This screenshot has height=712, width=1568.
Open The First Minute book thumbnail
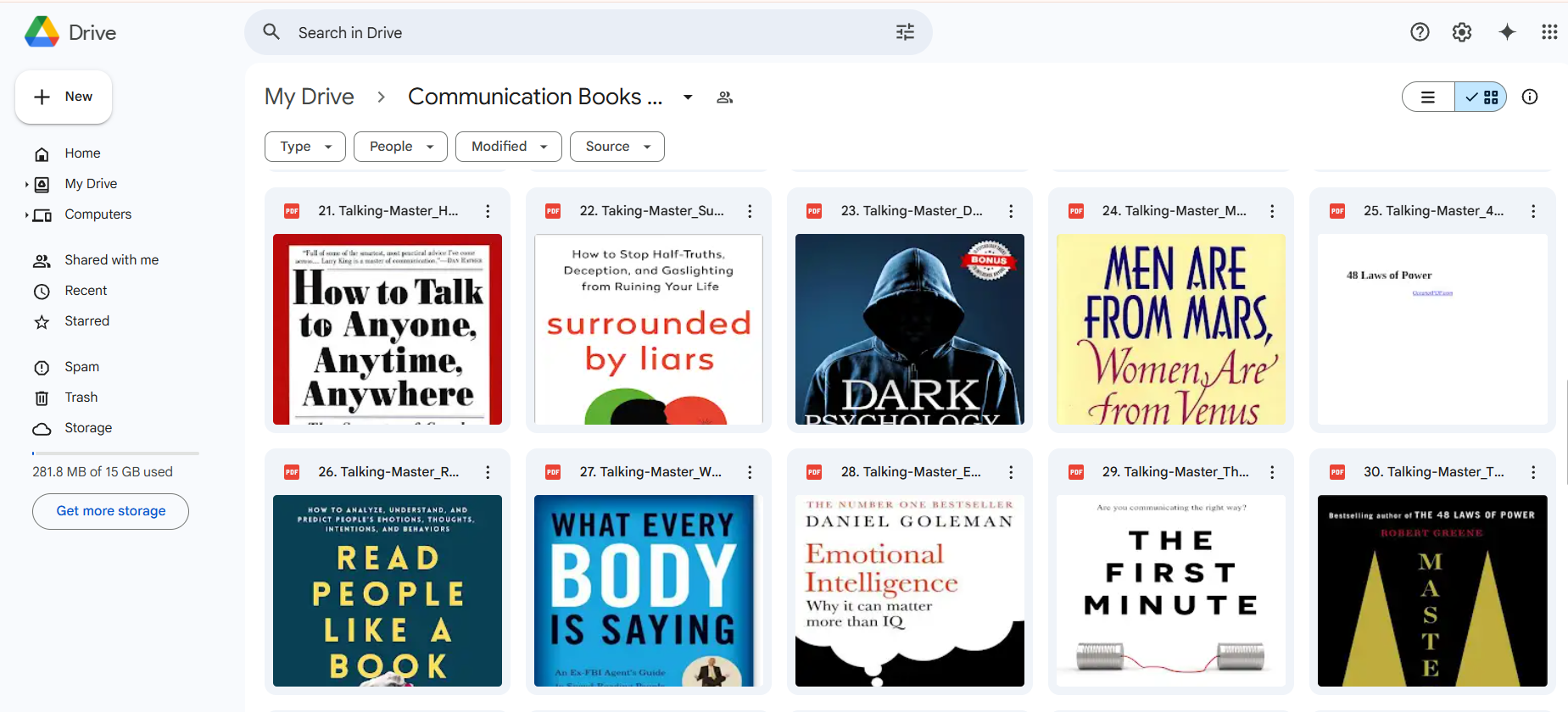1171,591
